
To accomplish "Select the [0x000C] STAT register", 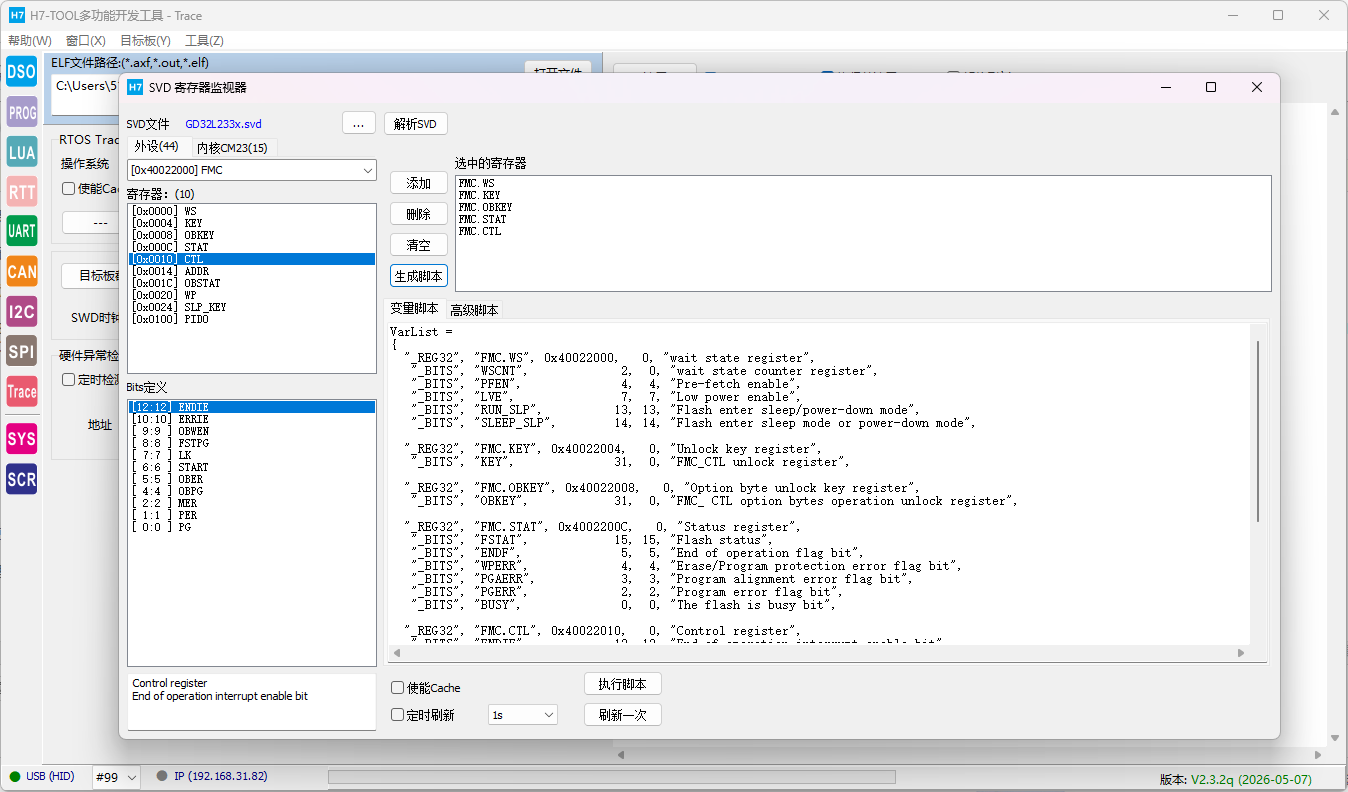I will click(x=252, y=247).
